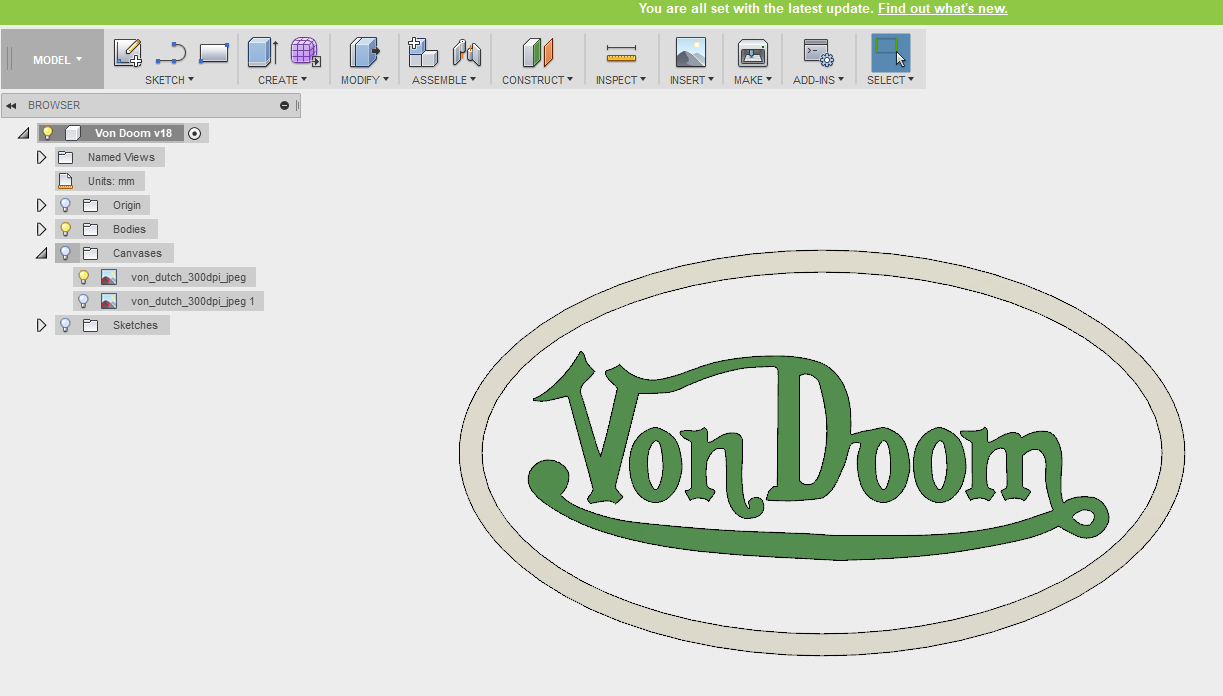Click the Named Views folder icon
Viewport: 1223px width, 696px height.
click(66, 157)
